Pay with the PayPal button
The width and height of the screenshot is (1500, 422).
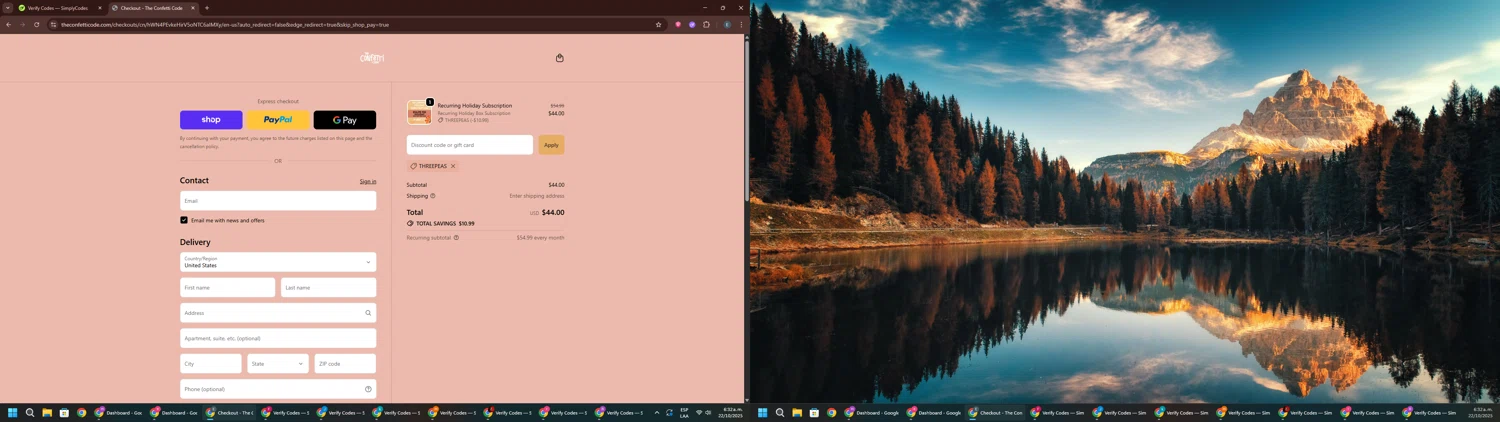(278, 120)
